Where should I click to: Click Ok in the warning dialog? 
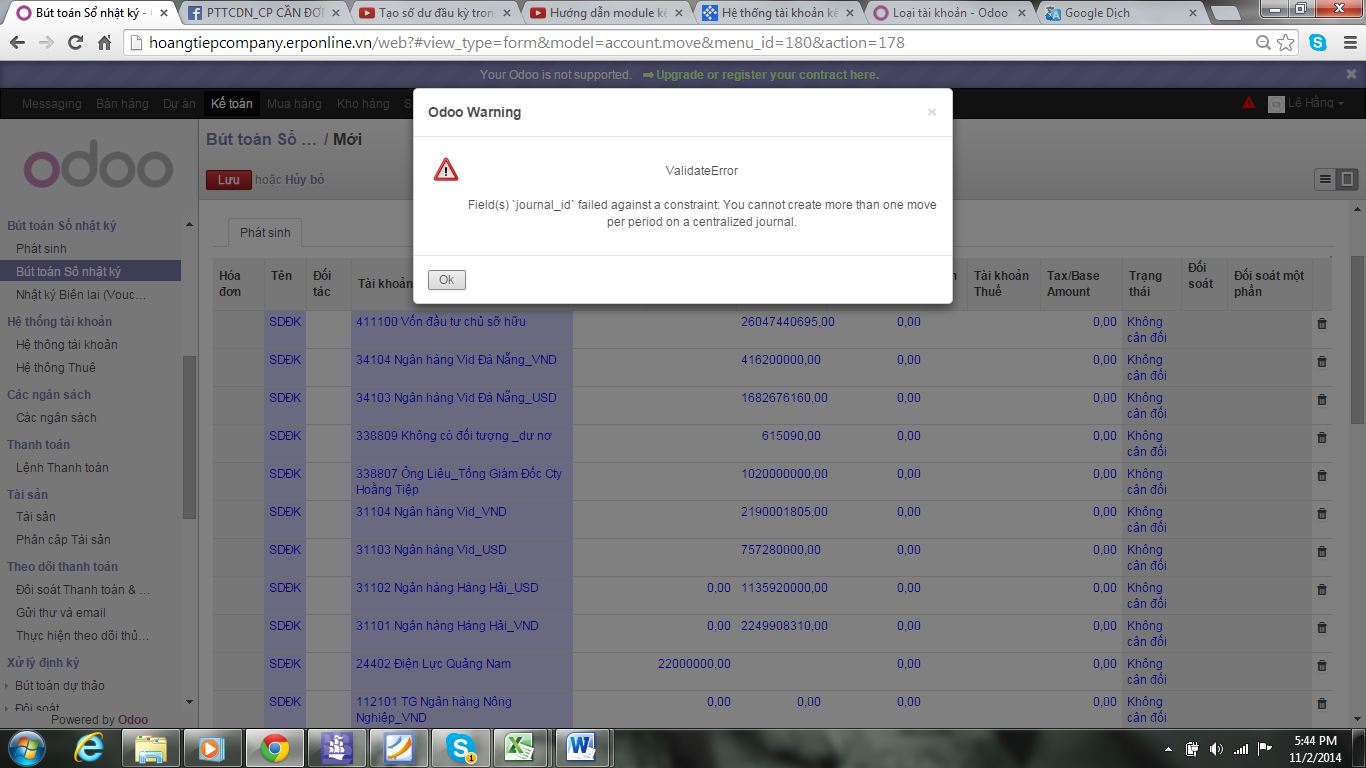pos(447,280)
